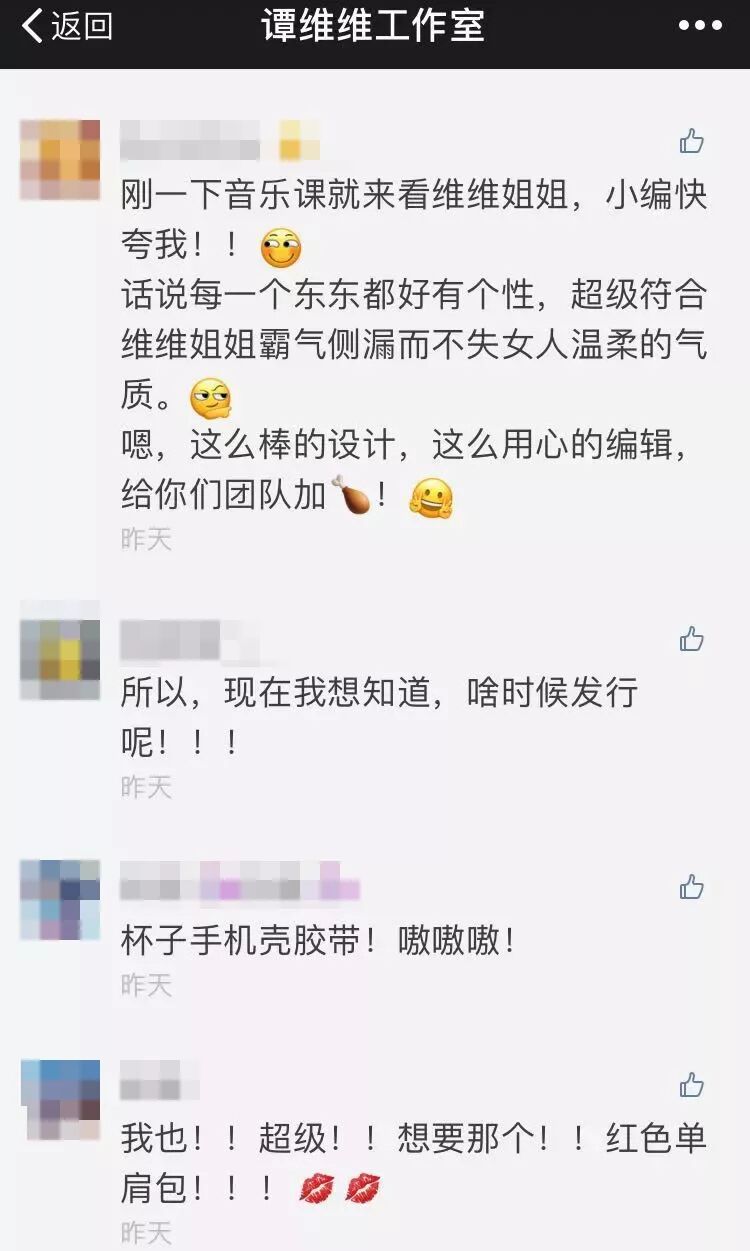Tap the first commenter's blurred username
This screenshot has height=1251, width=750.
(220, 140)
